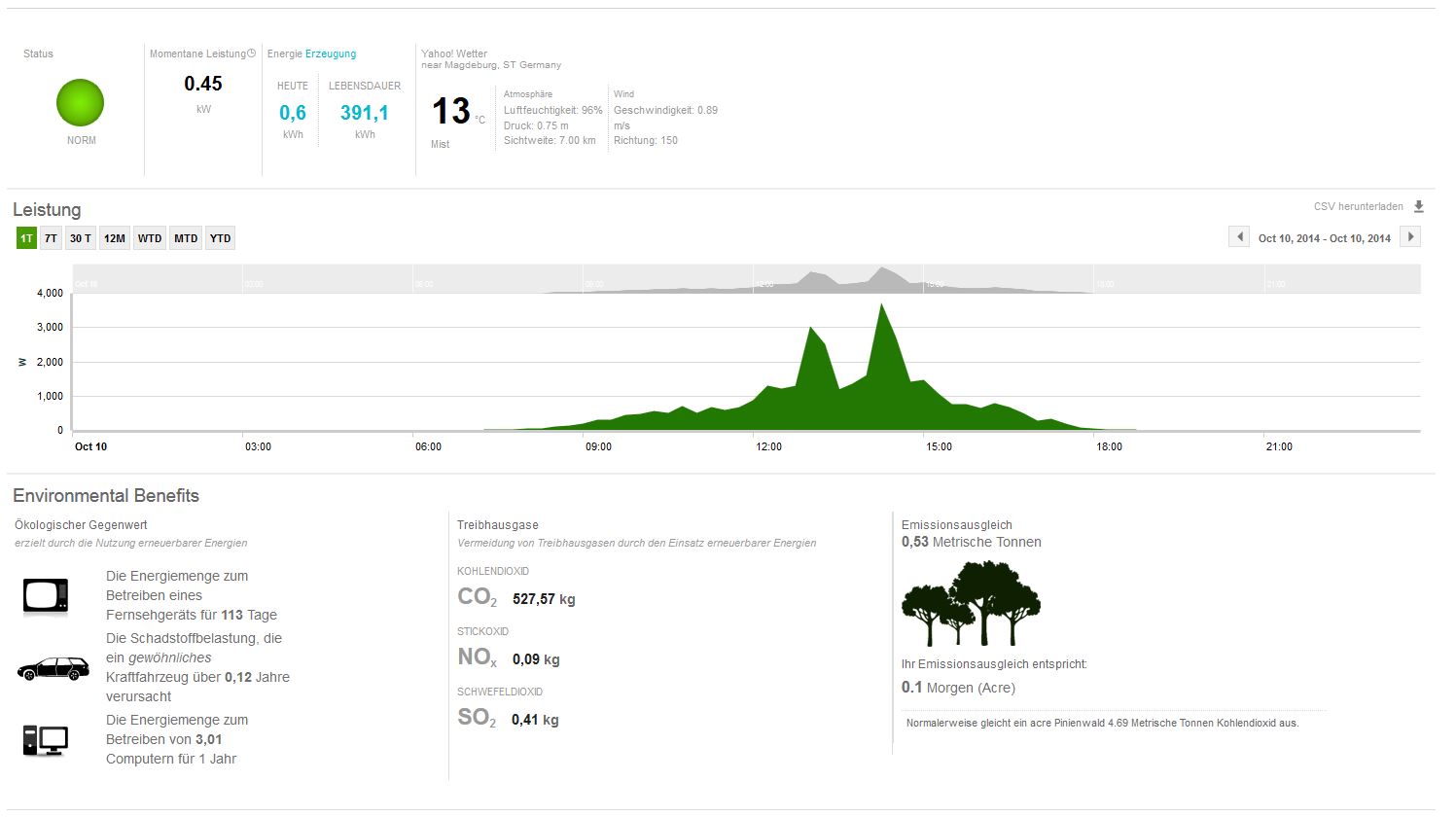Click the date range Oct 10, 2014 label
Image resolution: width=1456 pixels, height=817 pixels.
pos(1325,238)
